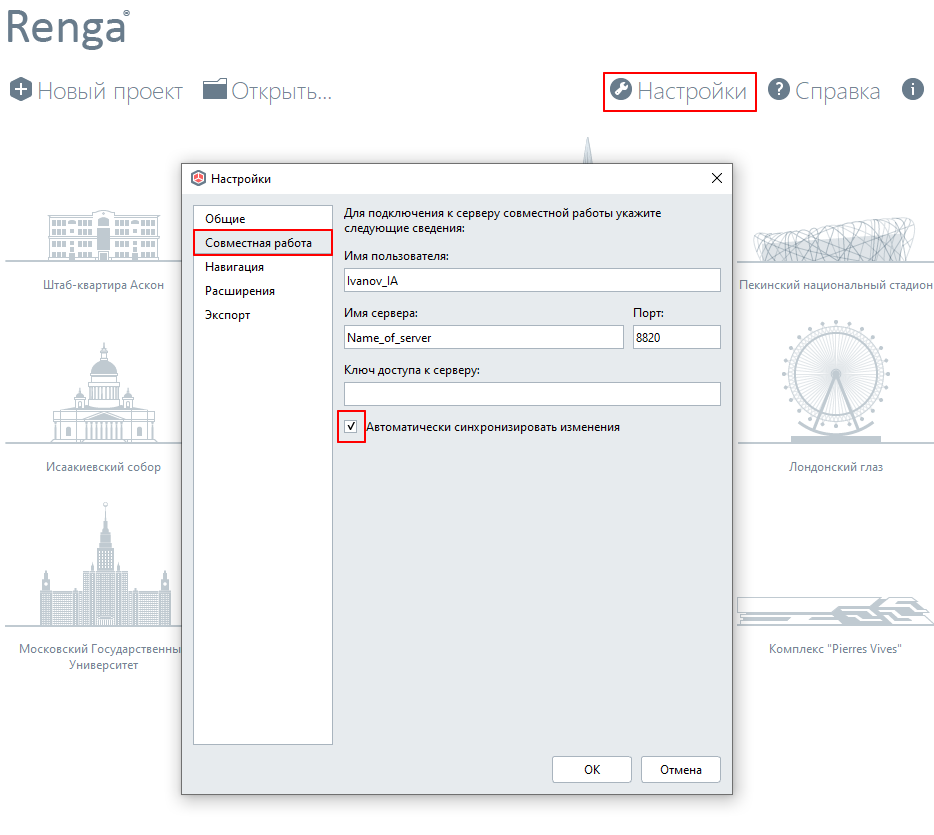The width and height of the screenshot is (934, 835).
Task: Open the Лондонский глаз sample thumbnail
Action: coord(836,381)
